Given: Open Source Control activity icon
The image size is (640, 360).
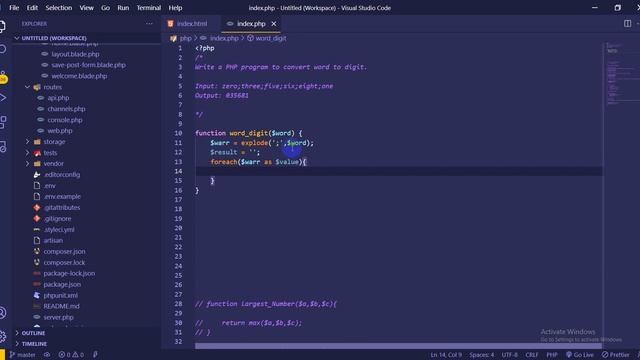Looking at the screenshot, I should (2, 76).
